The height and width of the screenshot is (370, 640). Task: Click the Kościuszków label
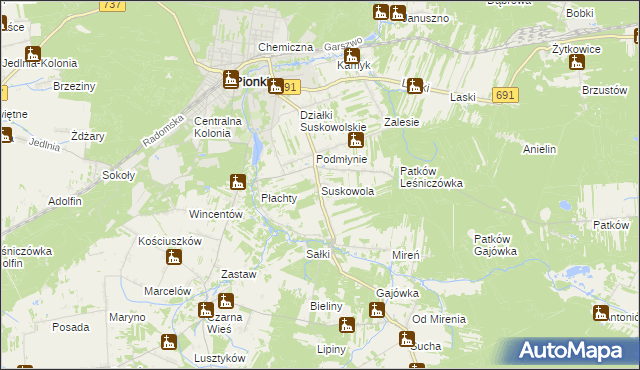coord(170,241)
